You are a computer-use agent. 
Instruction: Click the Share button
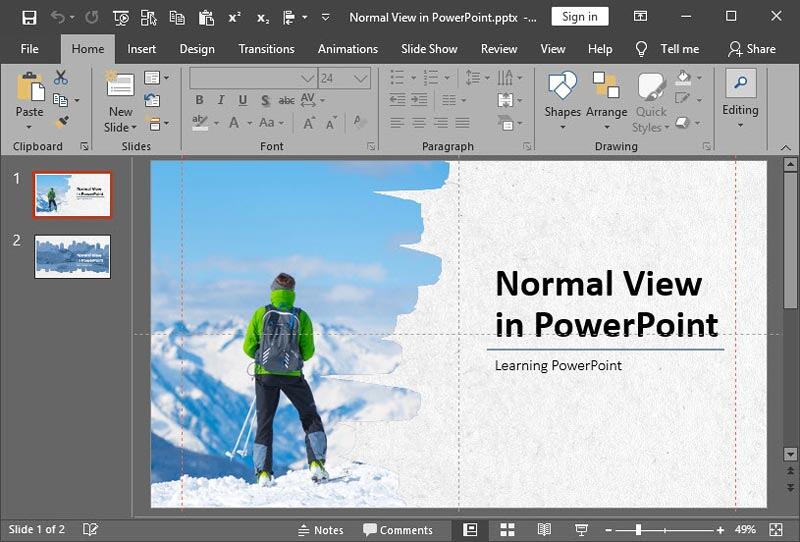click(x=752, y=49)
